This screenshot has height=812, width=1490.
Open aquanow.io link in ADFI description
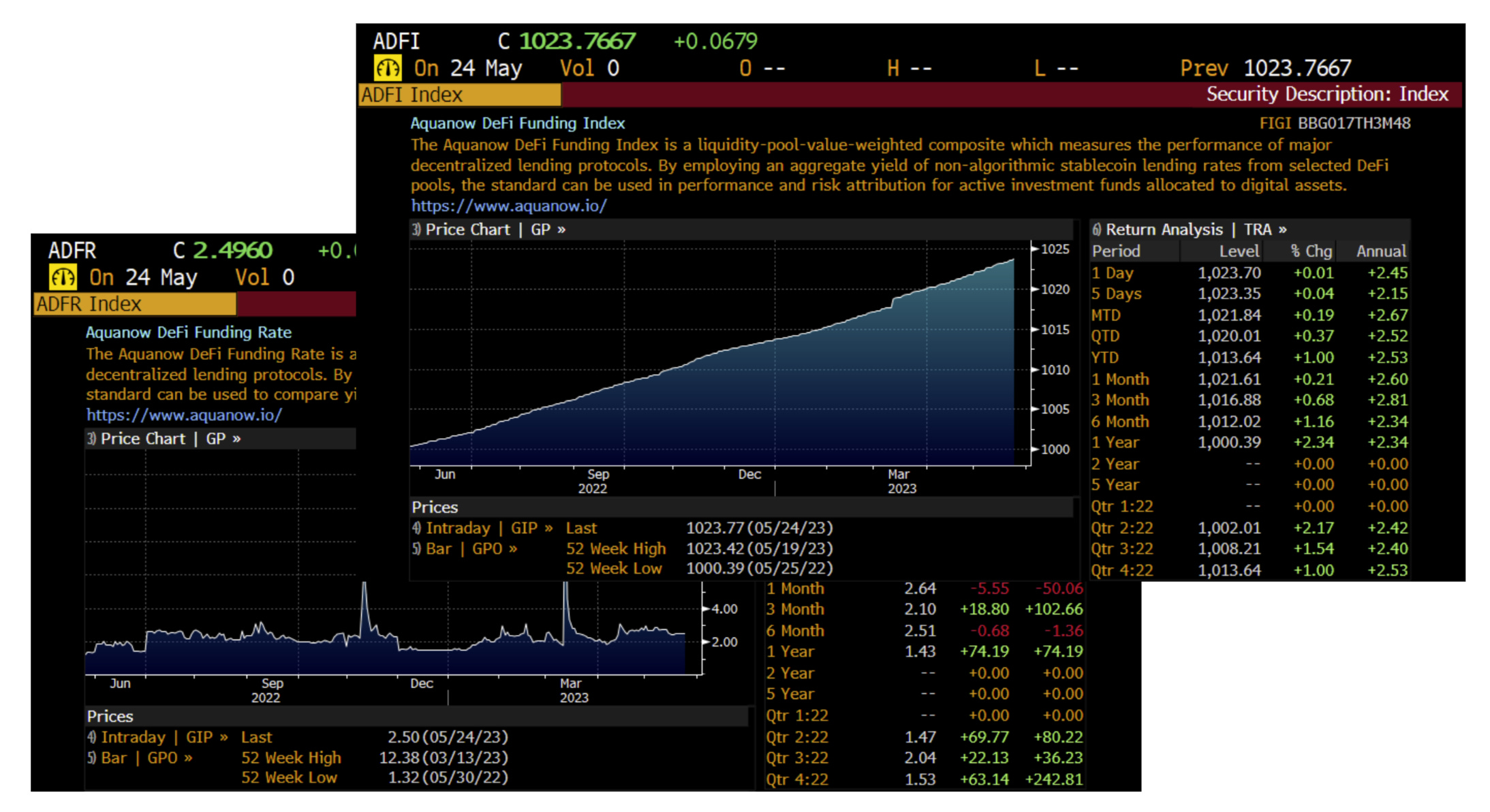508,206
